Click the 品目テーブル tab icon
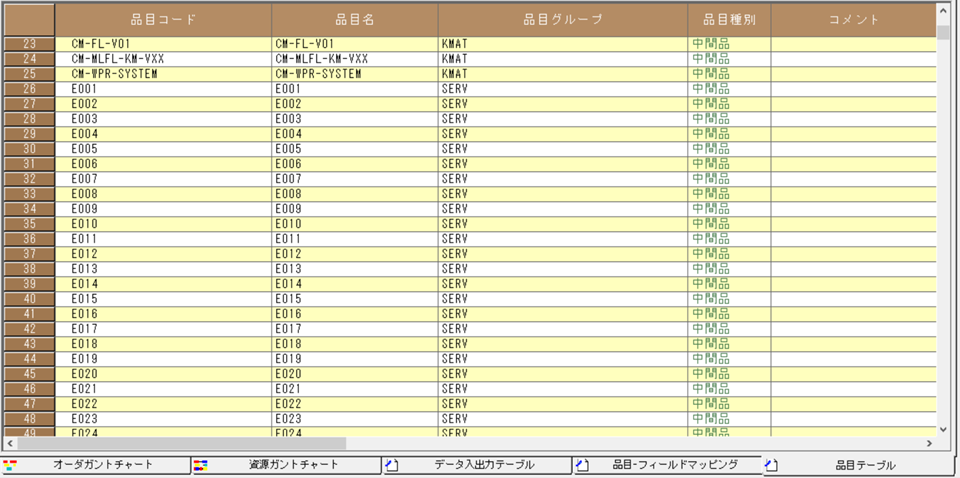 772,465
